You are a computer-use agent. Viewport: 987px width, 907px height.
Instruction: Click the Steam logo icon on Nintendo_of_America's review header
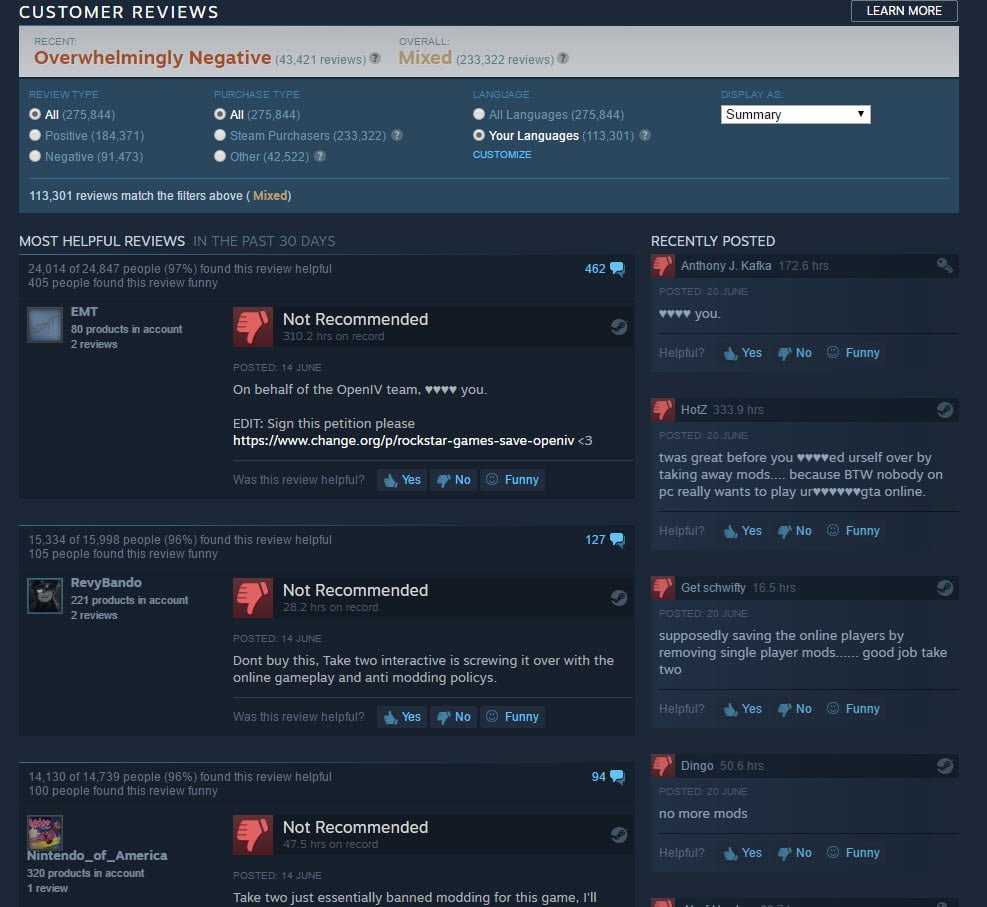pos(619,835)
